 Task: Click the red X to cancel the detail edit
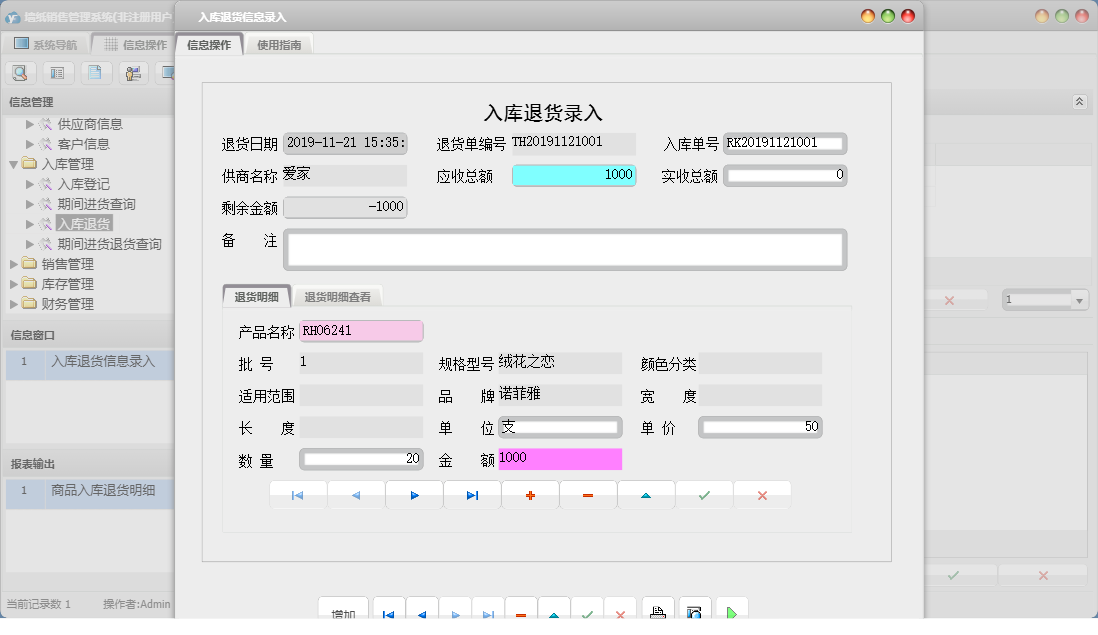point(762,494)
